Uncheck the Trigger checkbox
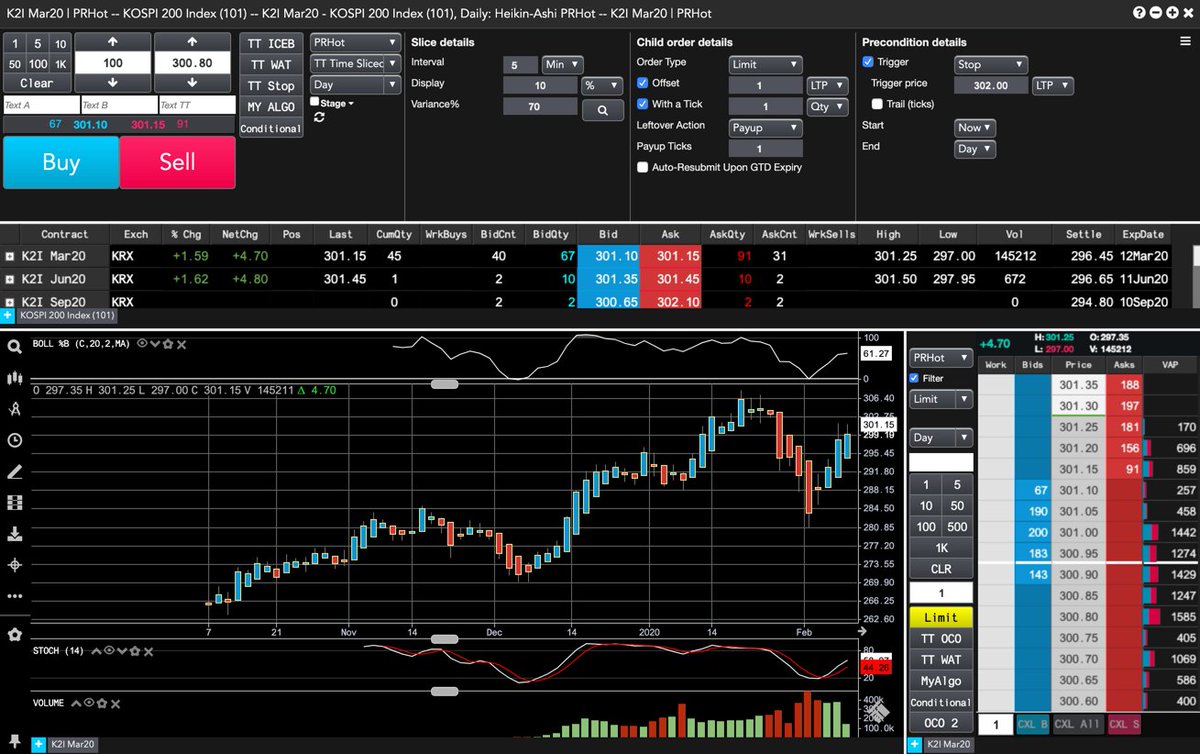 [x=868, y=62]
